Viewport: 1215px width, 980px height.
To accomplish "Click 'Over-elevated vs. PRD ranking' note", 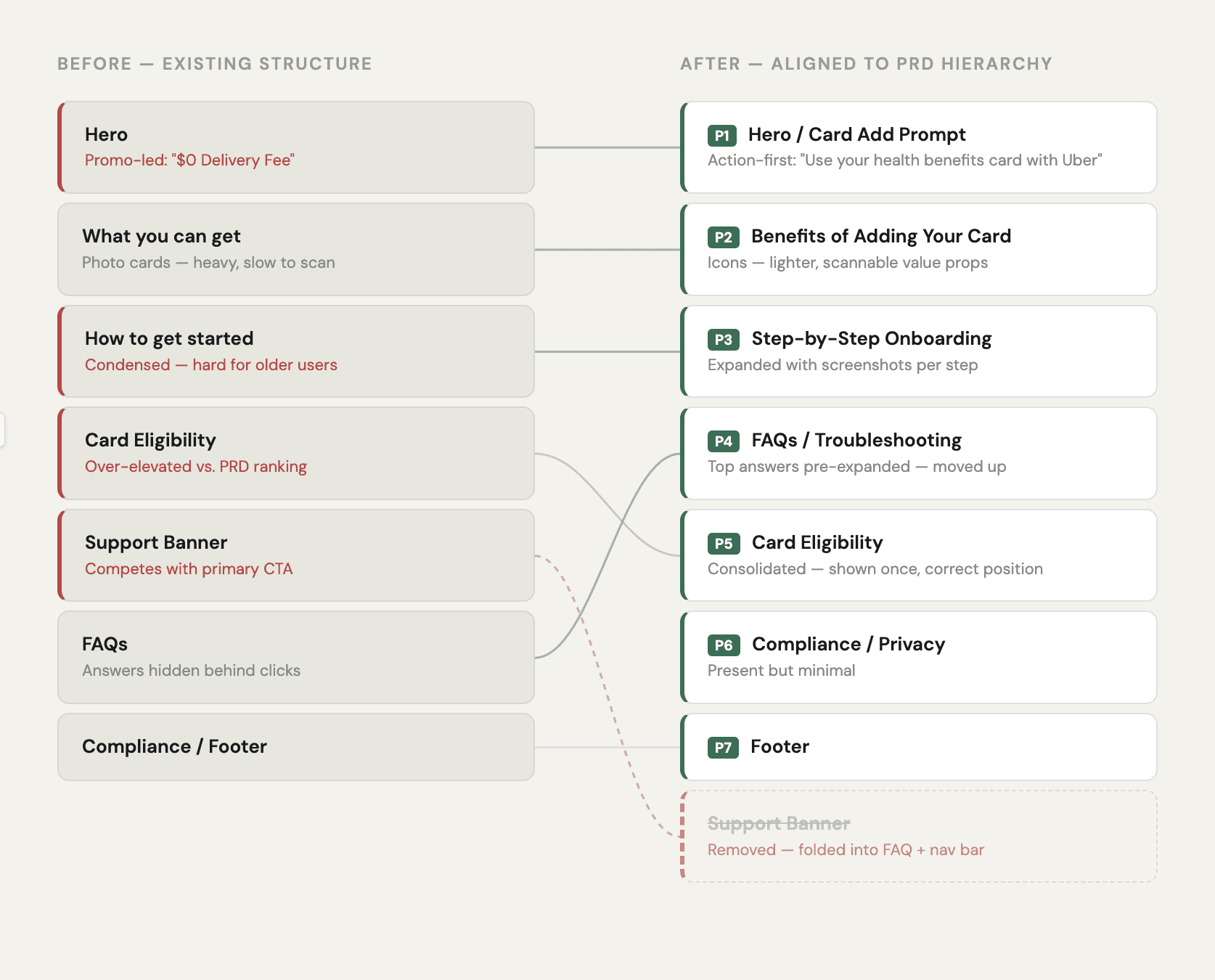I will click(196, 466).
